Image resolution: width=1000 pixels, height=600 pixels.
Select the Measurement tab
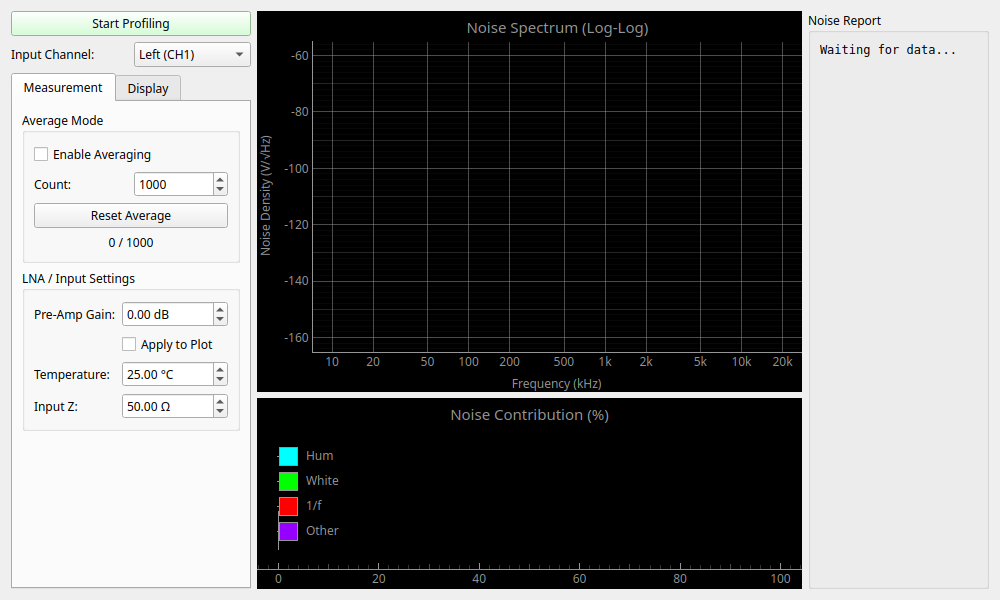click(62, 88)
